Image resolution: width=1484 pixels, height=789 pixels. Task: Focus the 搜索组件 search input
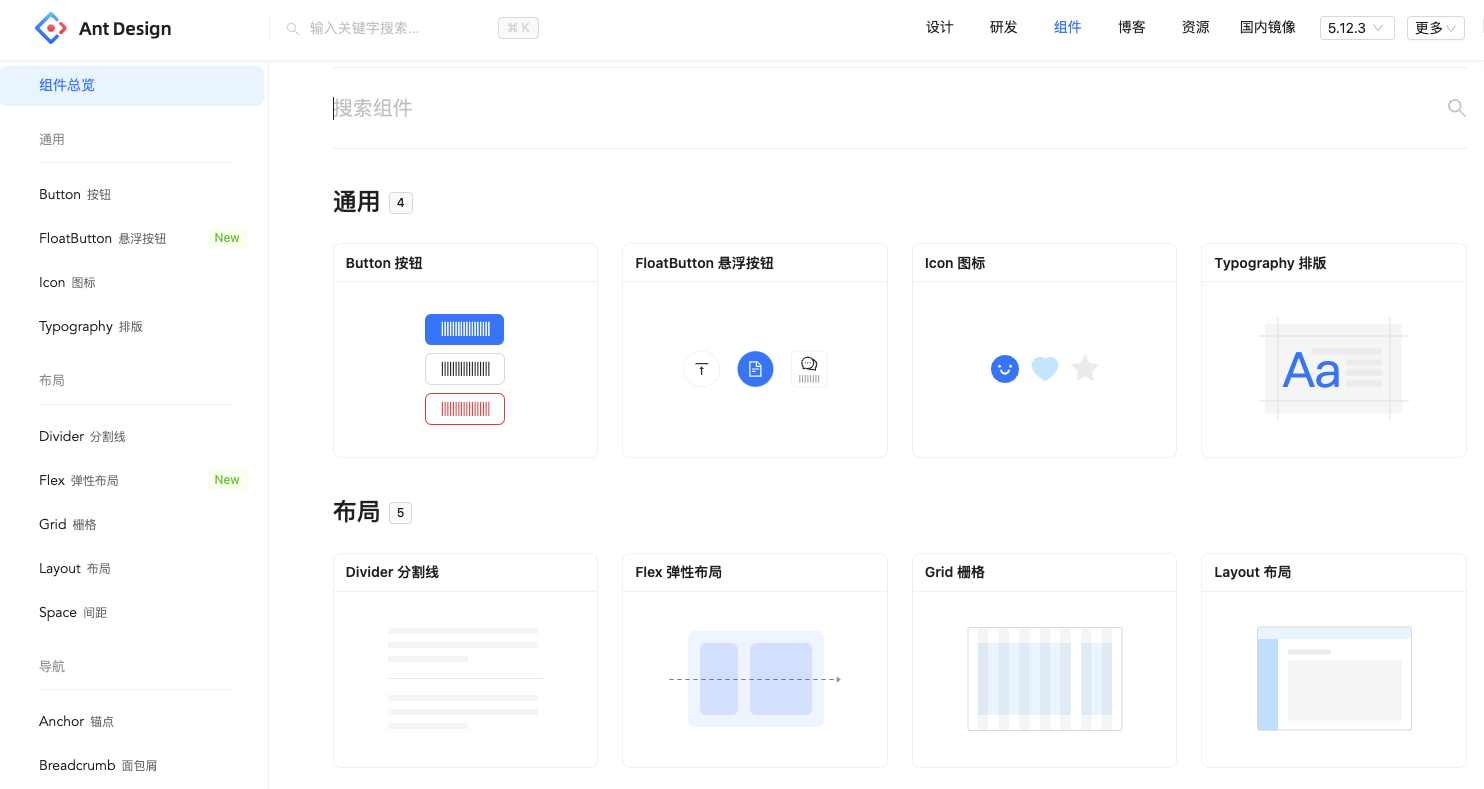pos(885,108)
